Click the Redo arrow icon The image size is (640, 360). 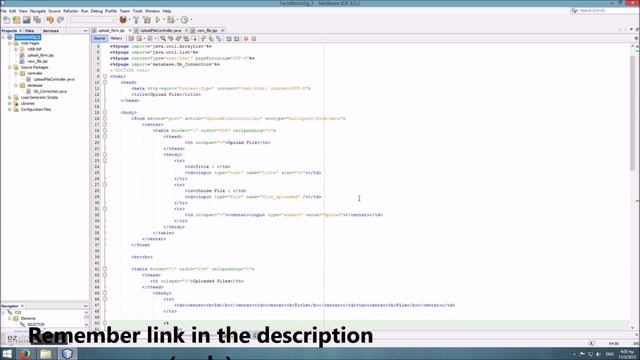click(x=60, y=20)
